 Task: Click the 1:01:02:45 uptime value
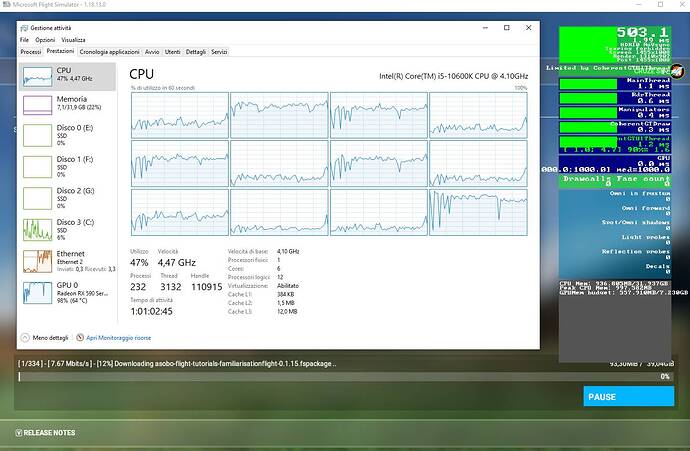[x=151, y=312]
